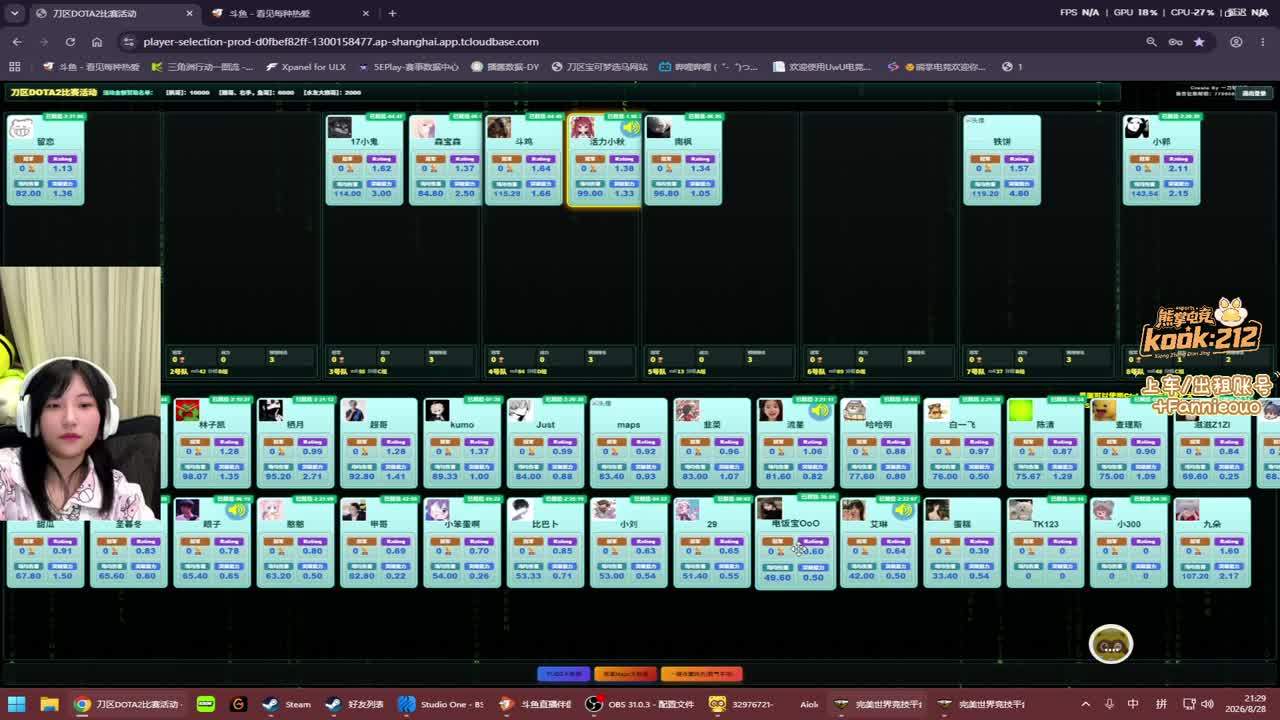Open 好友列表 window from the taskbar

[x=356, y=704]
